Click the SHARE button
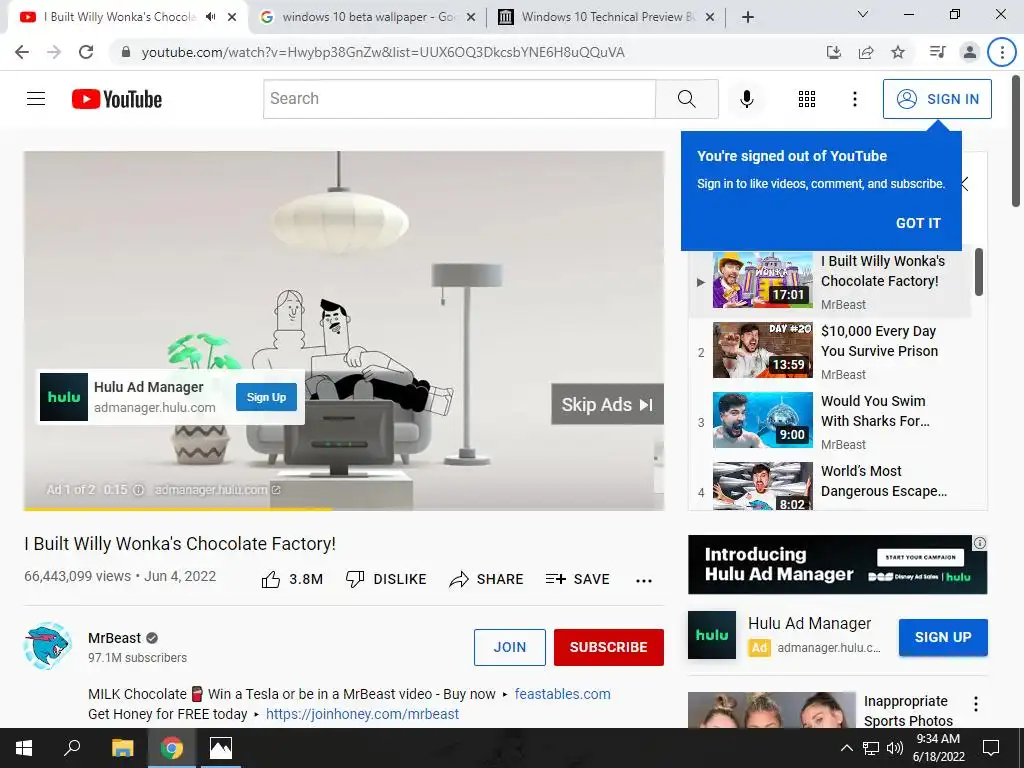1024x768 pixels. coord(487,579)
